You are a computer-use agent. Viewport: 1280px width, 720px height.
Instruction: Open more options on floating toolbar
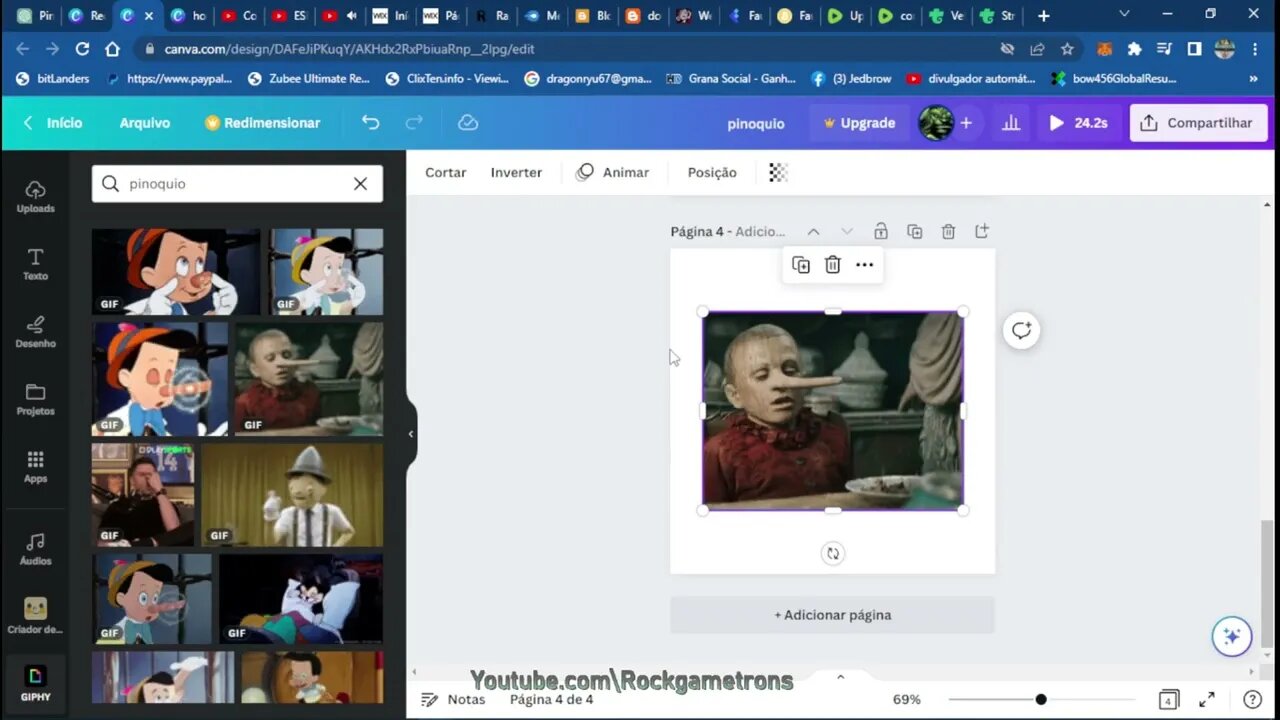[865, 265]
